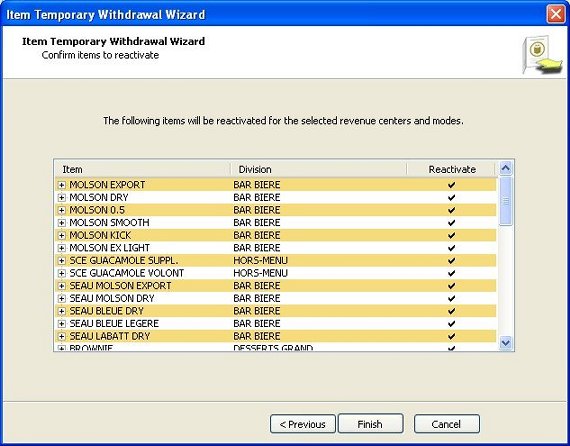Cancel the withdrawal wizard
This screenshot has height=446, width=570.
coord(447,424)
